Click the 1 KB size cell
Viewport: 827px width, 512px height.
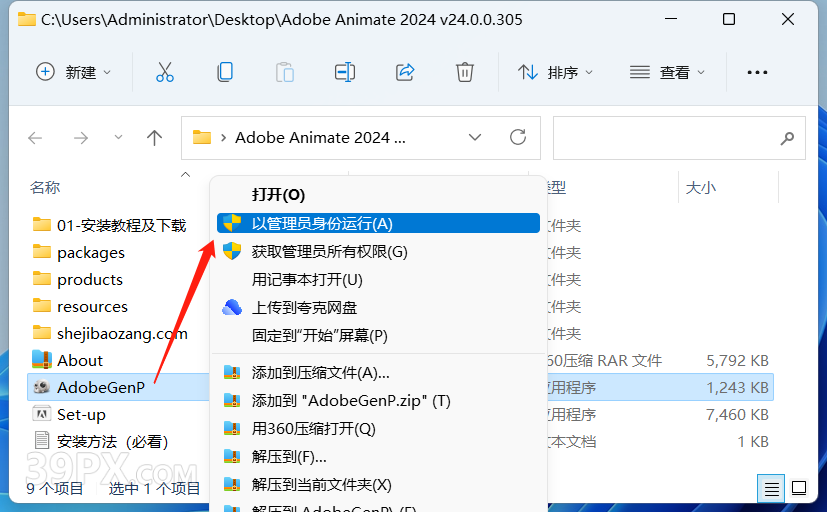point(753,442)
